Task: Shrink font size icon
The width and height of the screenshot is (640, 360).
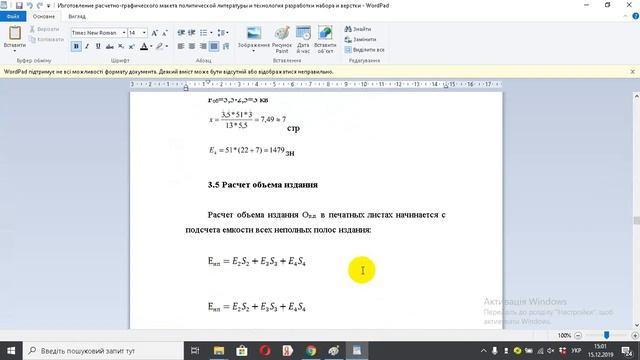Action: click(164, 33)
